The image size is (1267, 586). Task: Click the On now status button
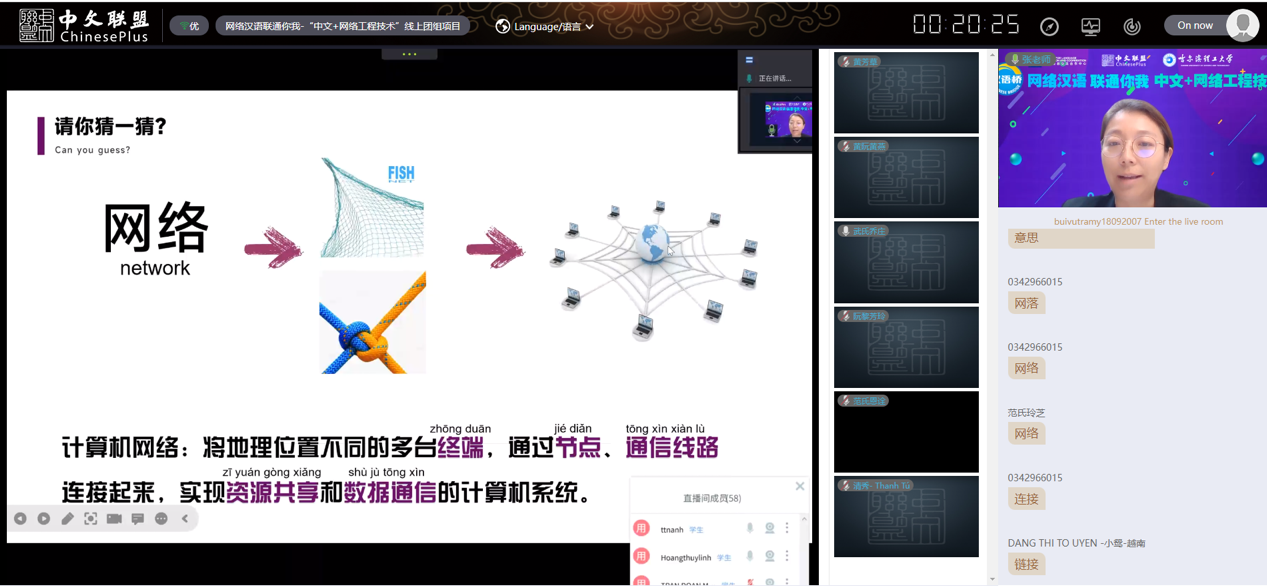1195,25
